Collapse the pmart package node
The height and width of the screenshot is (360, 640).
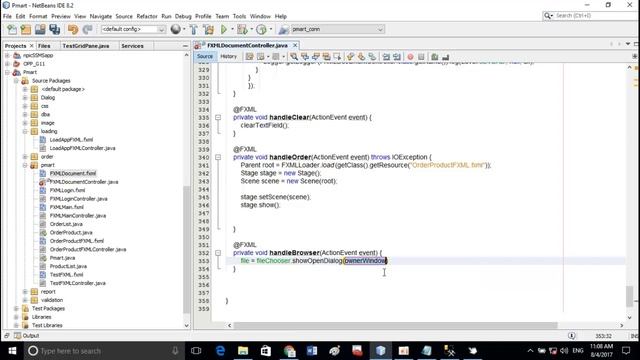(x=25, y=165)
